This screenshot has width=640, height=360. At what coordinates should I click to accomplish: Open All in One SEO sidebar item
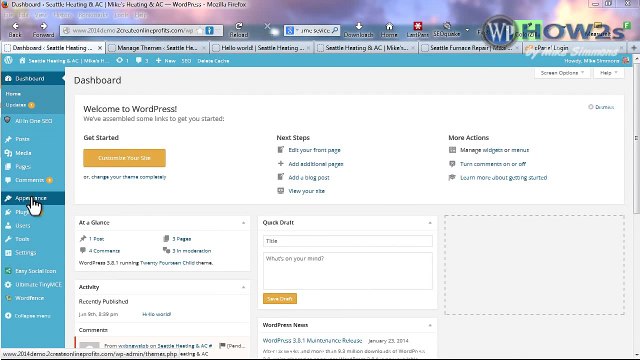click(33, 121)
